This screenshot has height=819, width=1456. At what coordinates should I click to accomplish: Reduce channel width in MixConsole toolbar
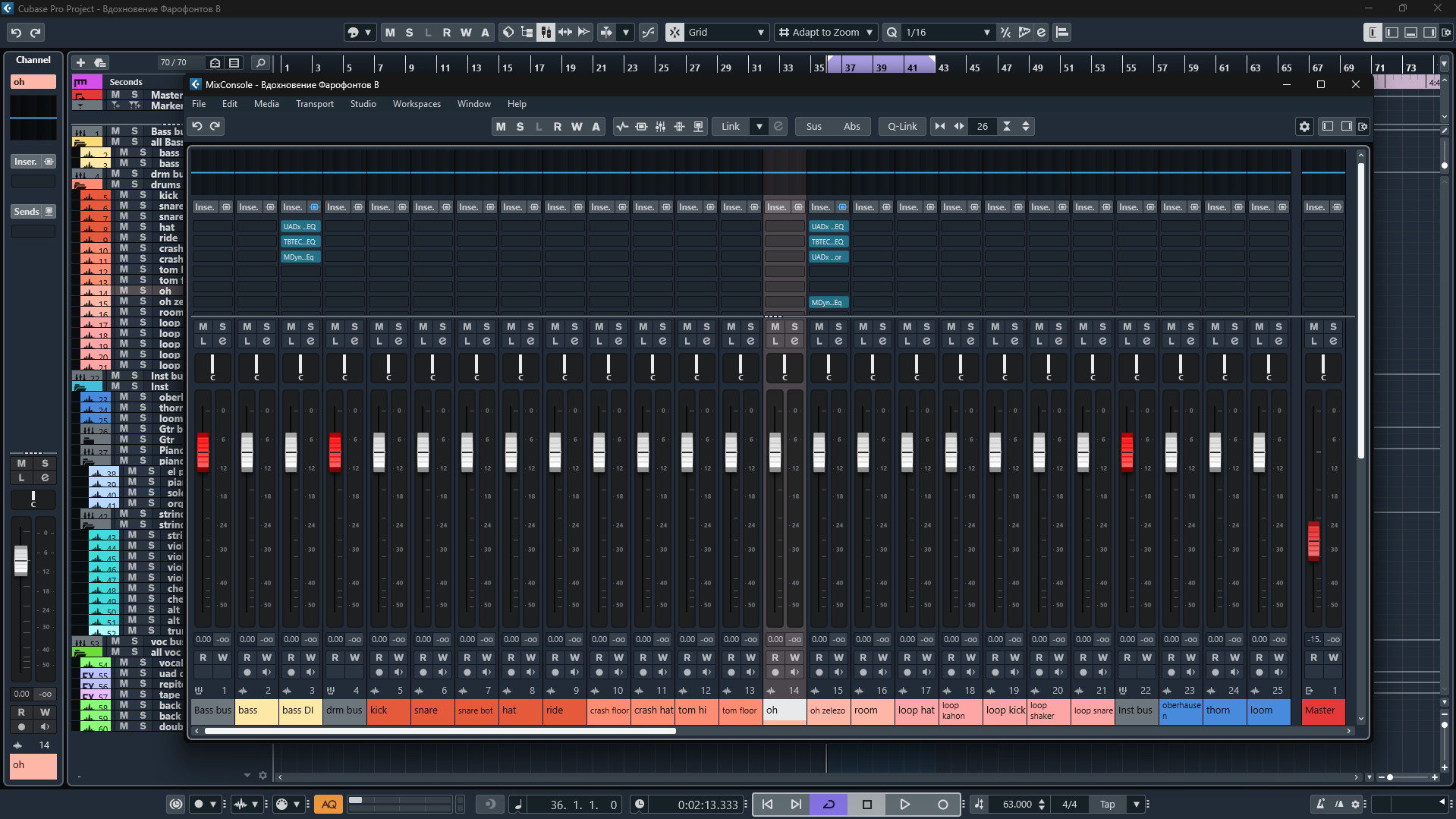[940, 127]
